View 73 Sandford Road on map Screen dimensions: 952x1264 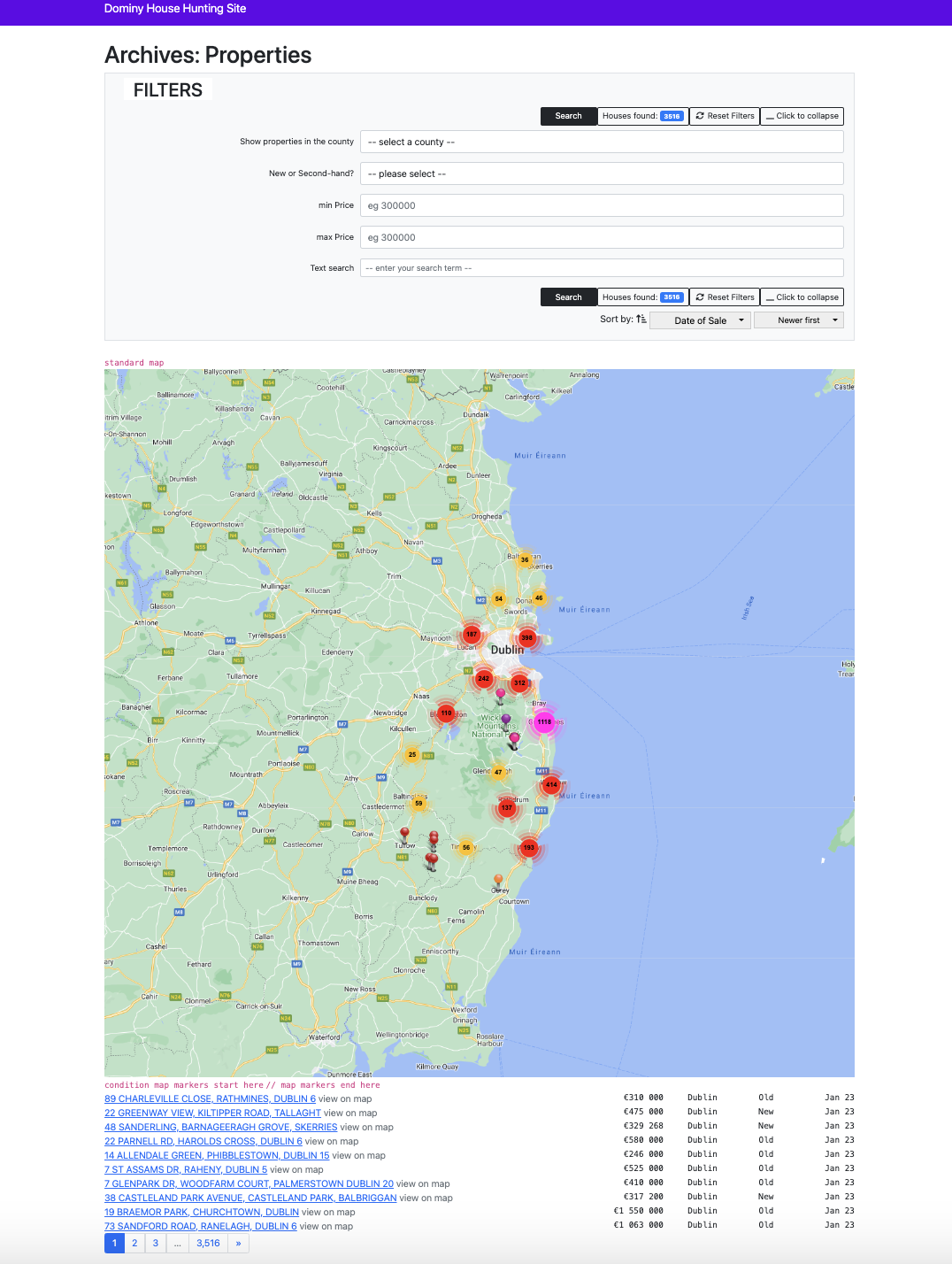[x=326, y=1226]
